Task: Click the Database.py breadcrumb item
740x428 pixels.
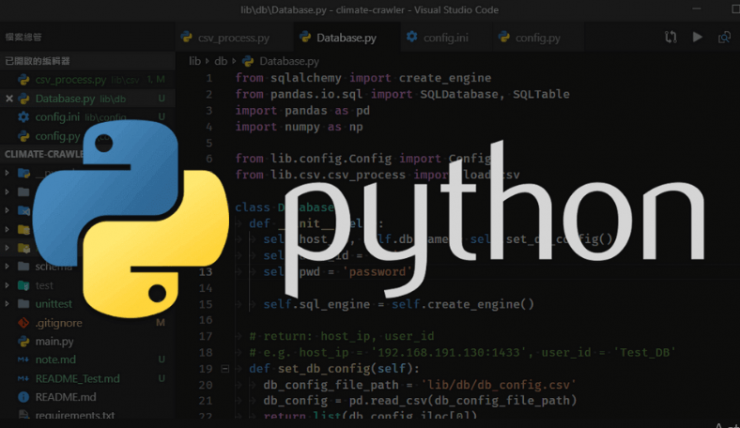Action: 280,61
